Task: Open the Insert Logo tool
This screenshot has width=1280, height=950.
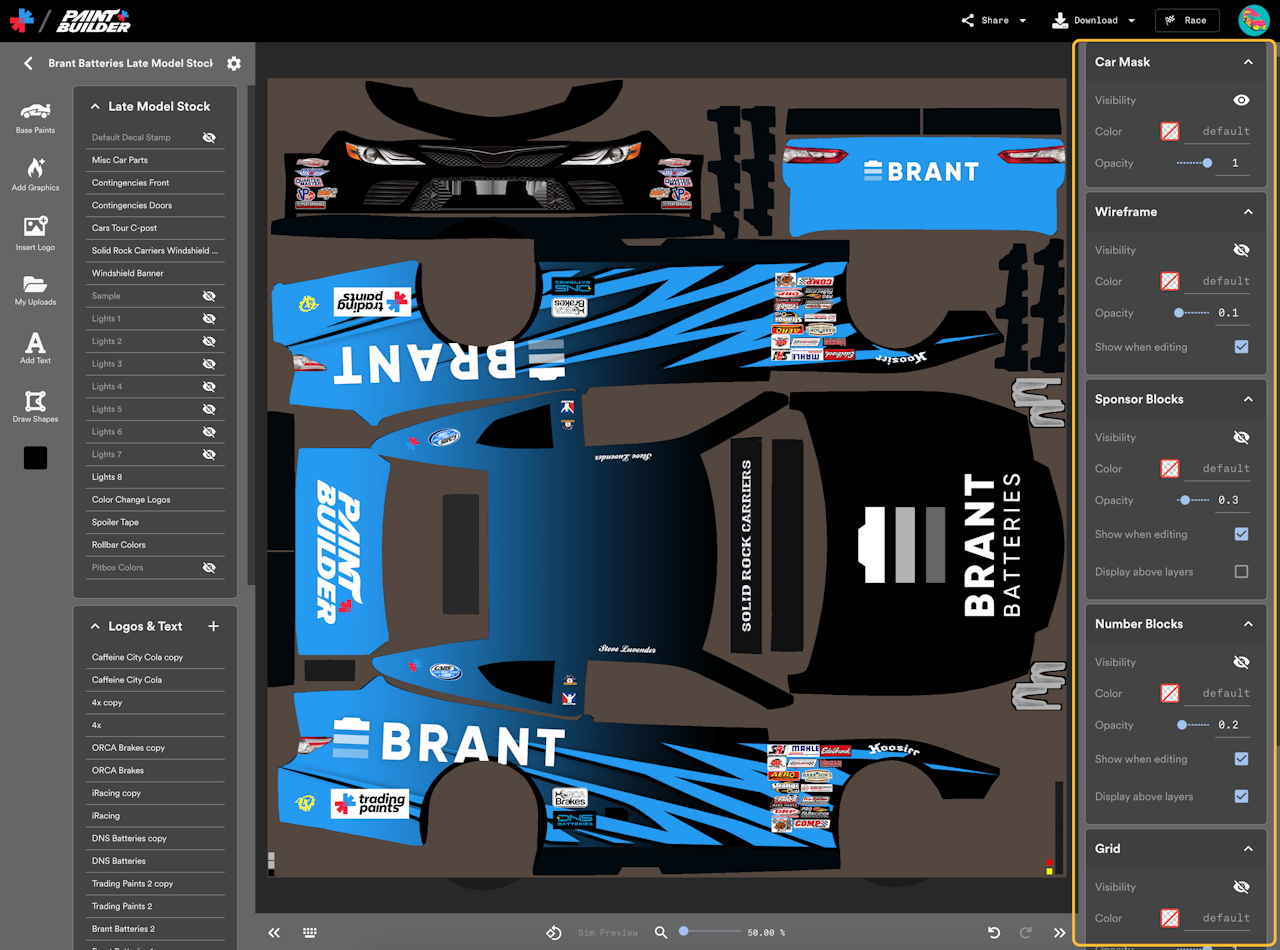Action: [35, 233]
